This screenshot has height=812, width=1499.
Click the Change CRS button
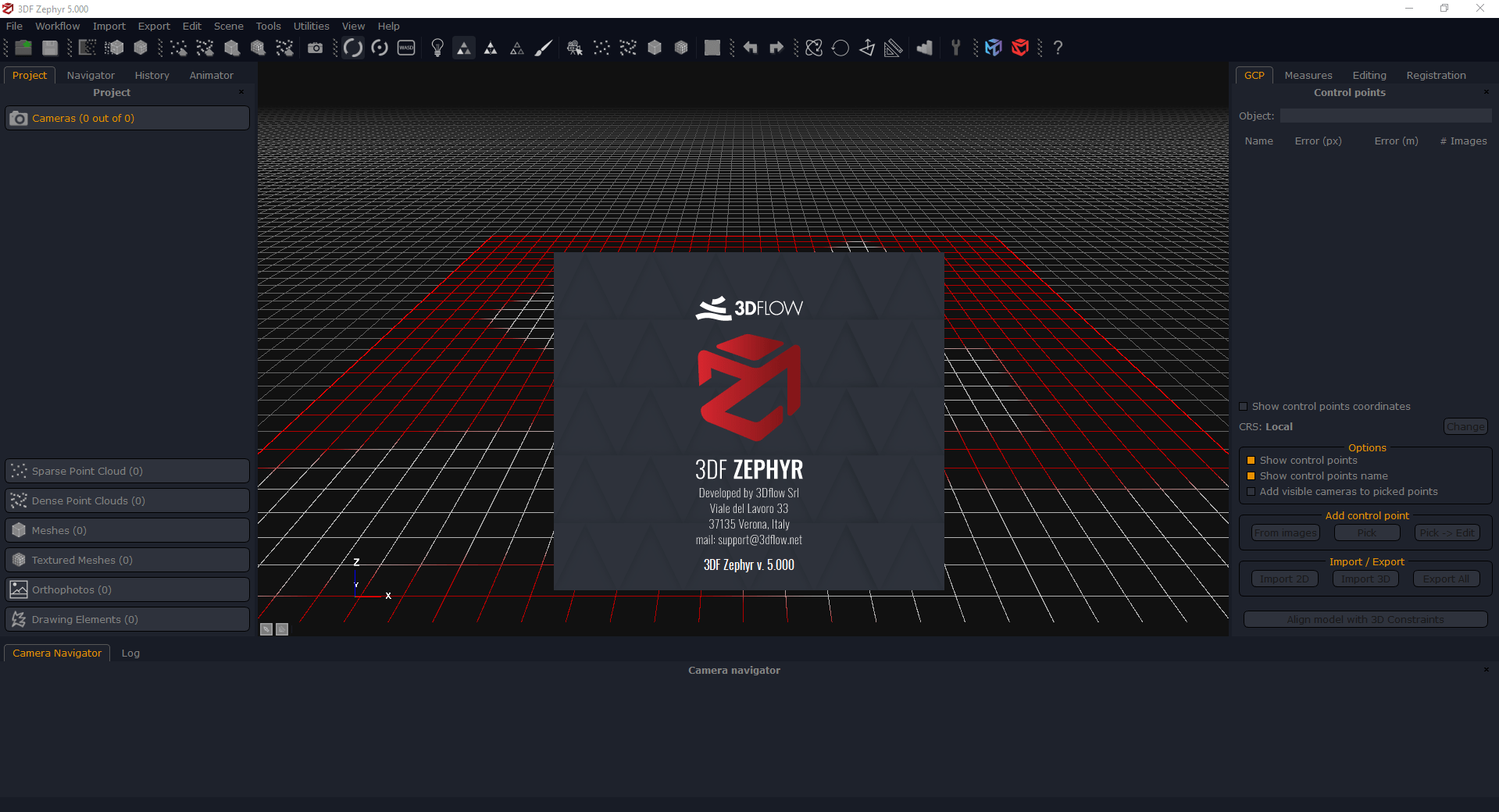click(x=1465, y=427)
